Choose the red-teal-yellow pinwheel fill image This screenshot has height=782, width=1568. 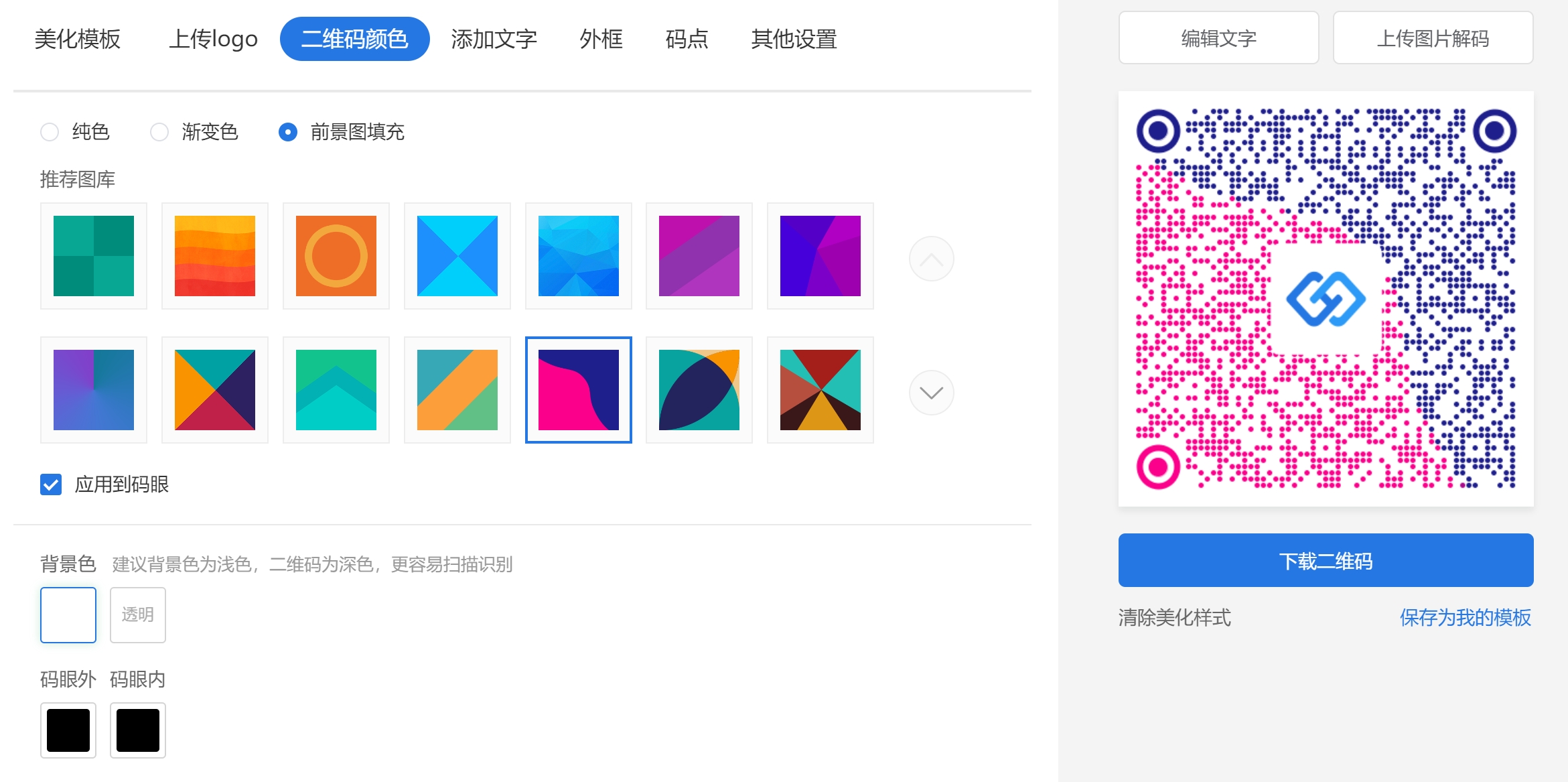(821, 390)
